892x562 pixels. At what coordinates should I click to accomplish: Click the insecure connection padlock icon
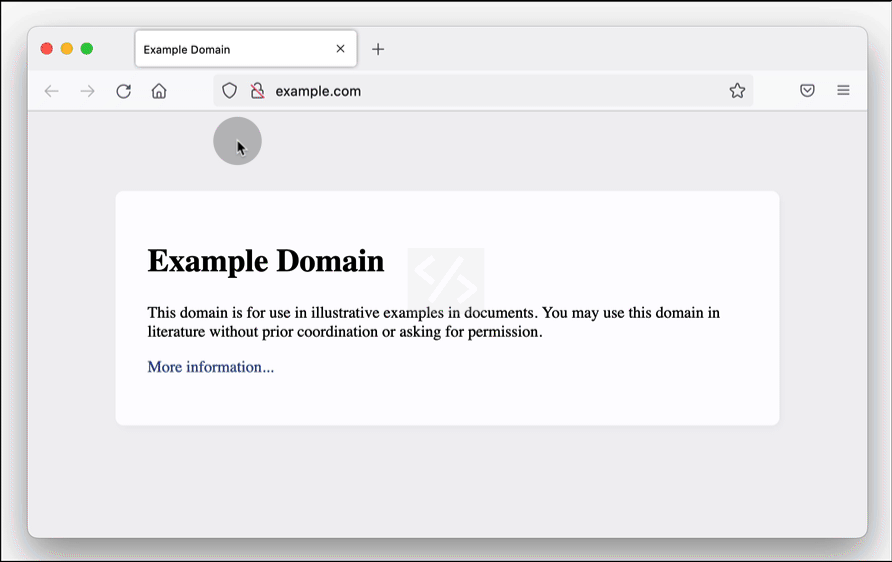tap(258, 90)
